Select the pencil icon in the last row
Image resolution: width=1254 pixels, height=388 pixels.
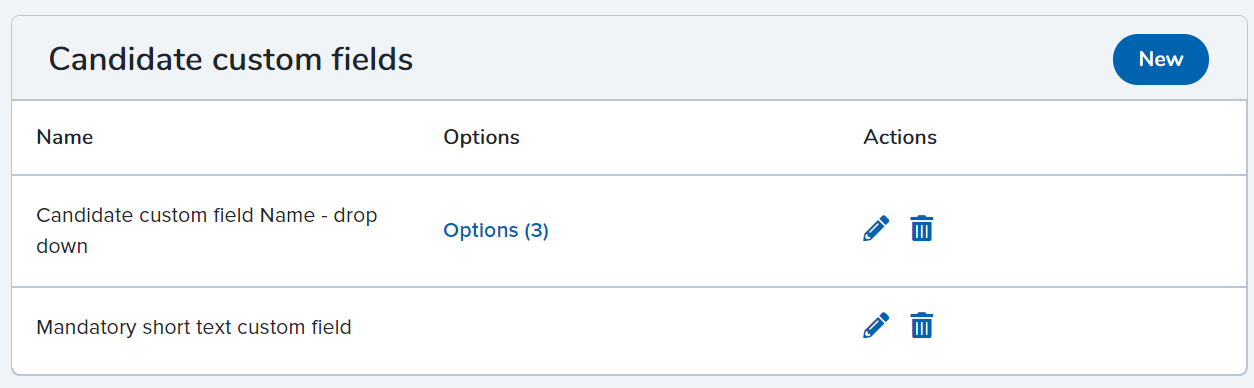875,326
